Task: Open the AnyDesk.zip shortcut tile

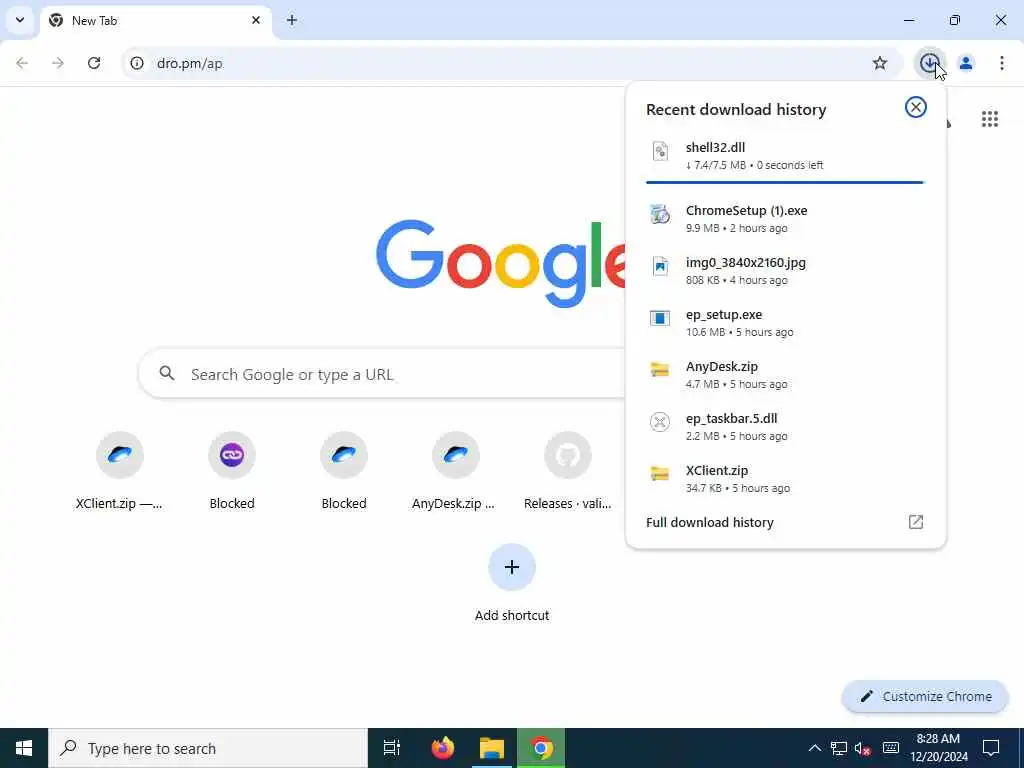Action: point(456,472)
